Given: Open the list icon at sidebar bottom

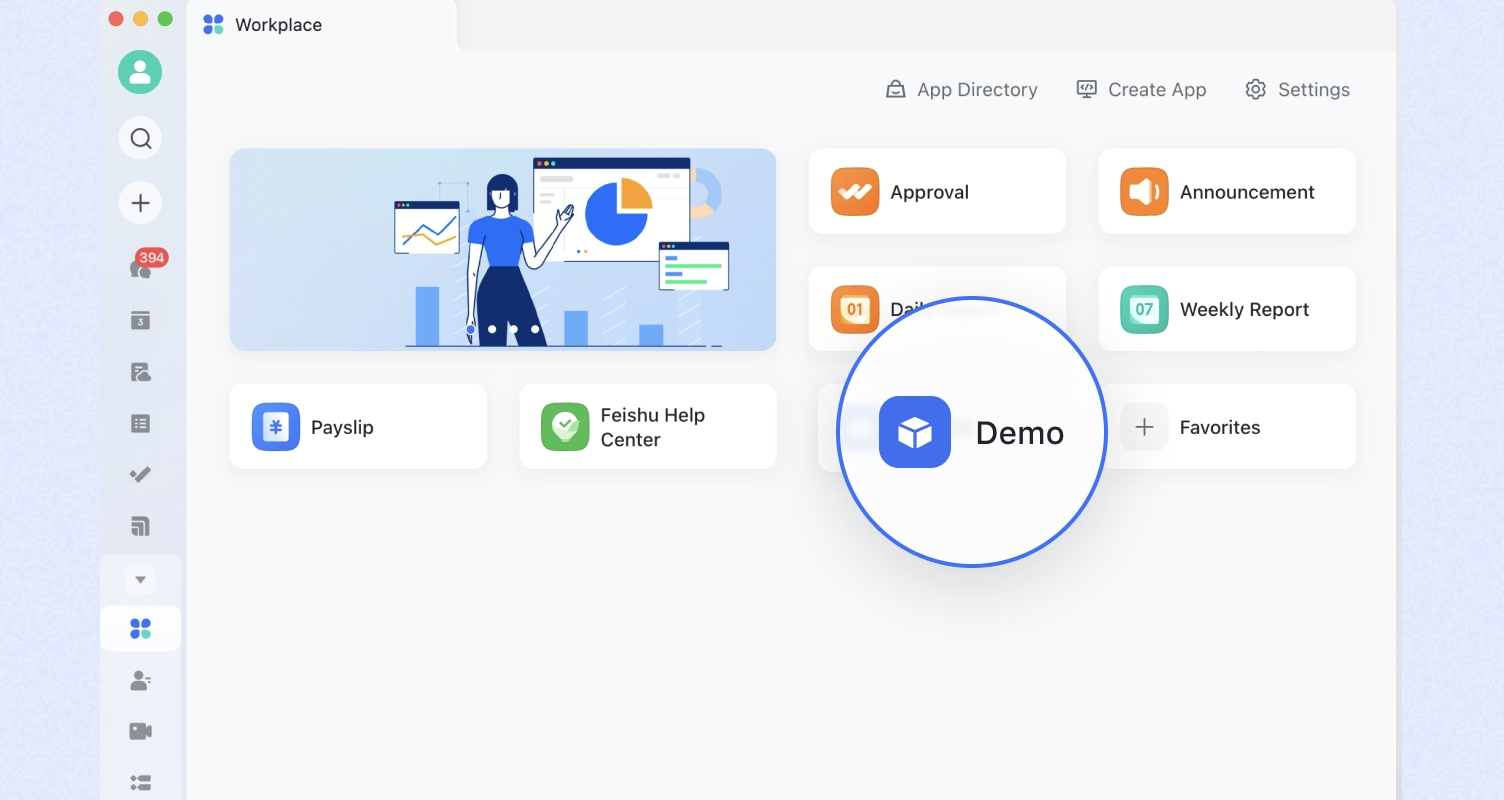Looking at the screenshot, I should [140, 782].
